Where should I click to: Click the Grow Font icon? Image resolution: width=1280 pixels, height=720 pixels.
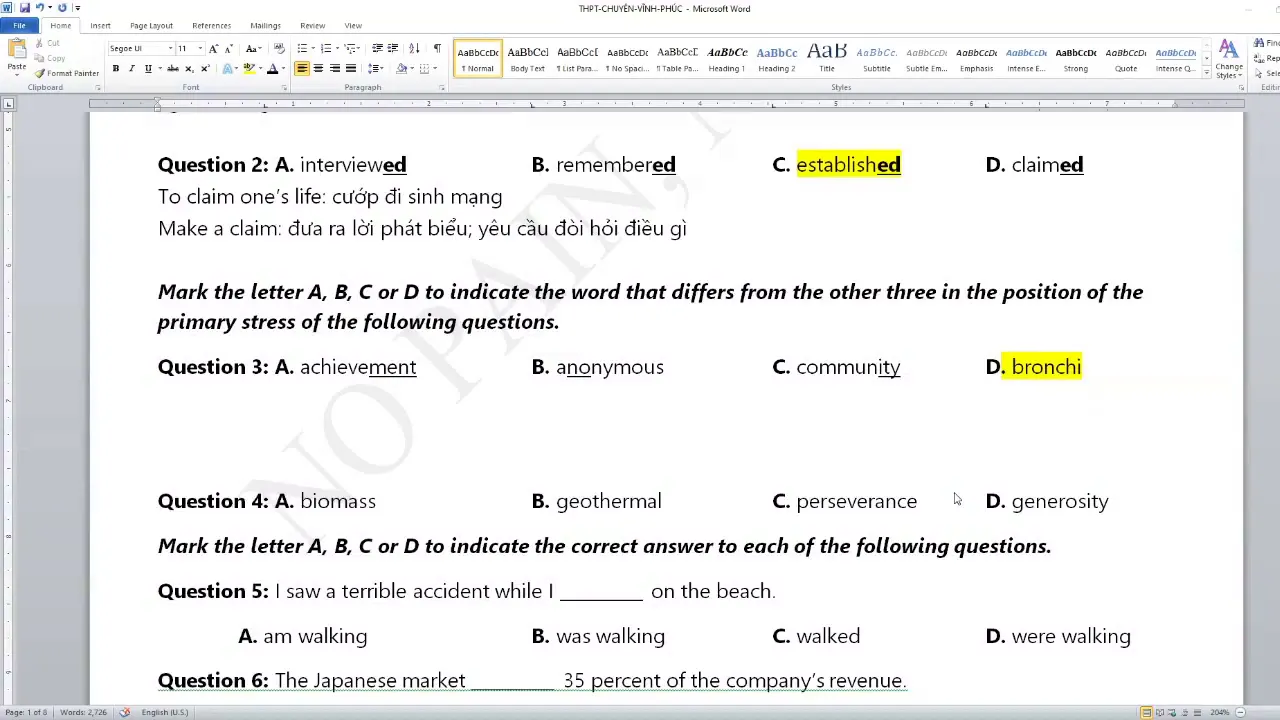[213, 48]
